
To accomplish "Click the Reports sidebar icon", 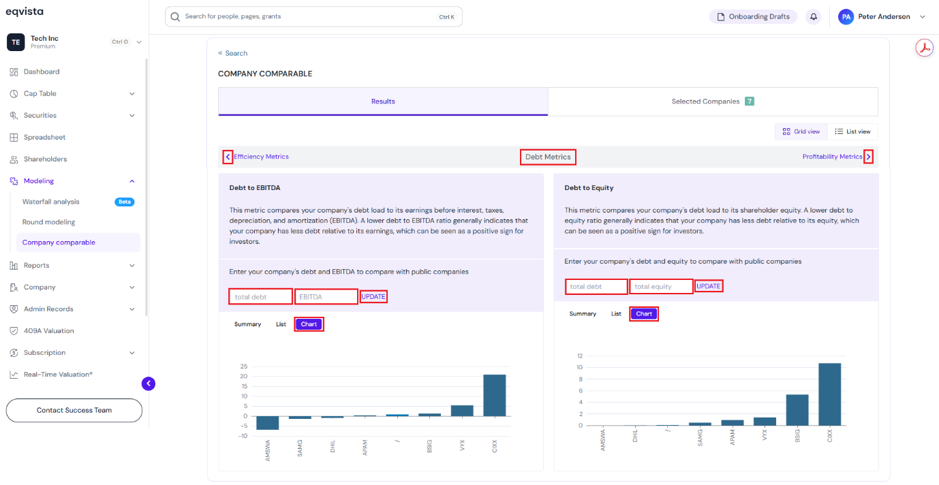I will coord(14,265).
